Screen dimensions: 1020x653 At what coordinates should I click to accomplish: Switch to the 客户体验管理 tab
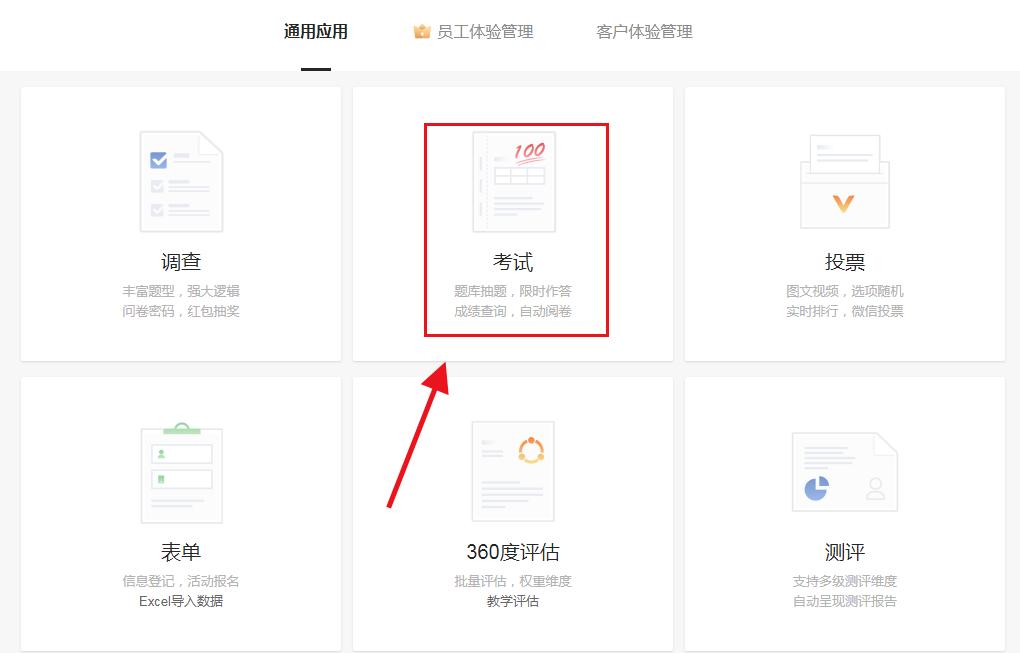click(x=643, y=31)
